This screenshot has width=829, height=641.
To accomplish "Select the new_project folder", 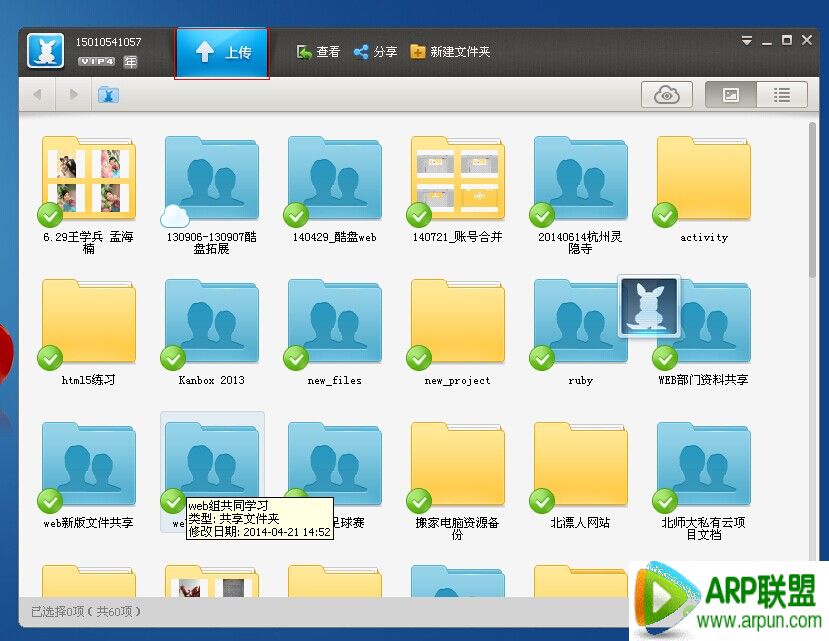I will (x=457, y=323).
